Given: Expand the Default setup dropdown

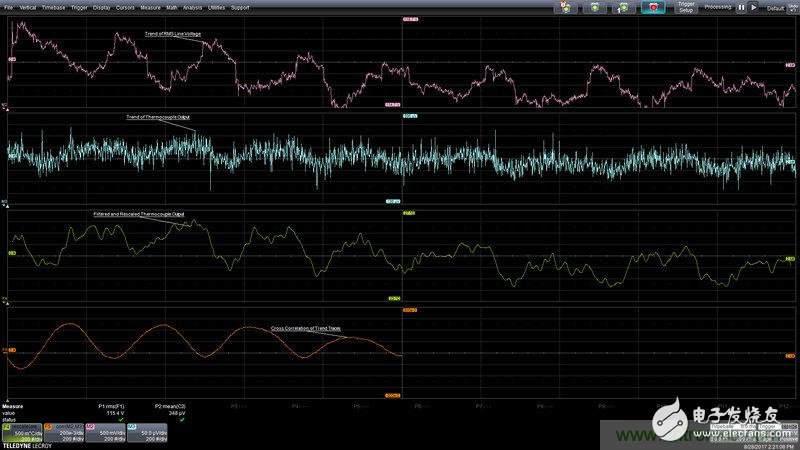Looking at the screenshot, I should tap(778, 7).
